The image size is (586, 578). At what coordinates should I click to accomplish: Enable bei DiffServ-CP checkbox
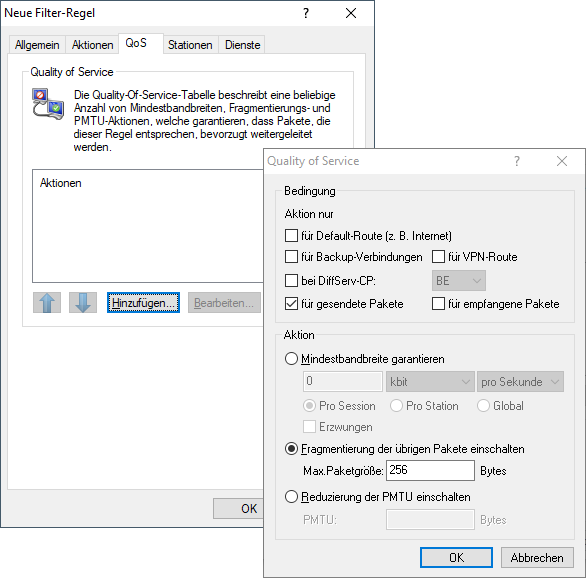coord(291,281)
